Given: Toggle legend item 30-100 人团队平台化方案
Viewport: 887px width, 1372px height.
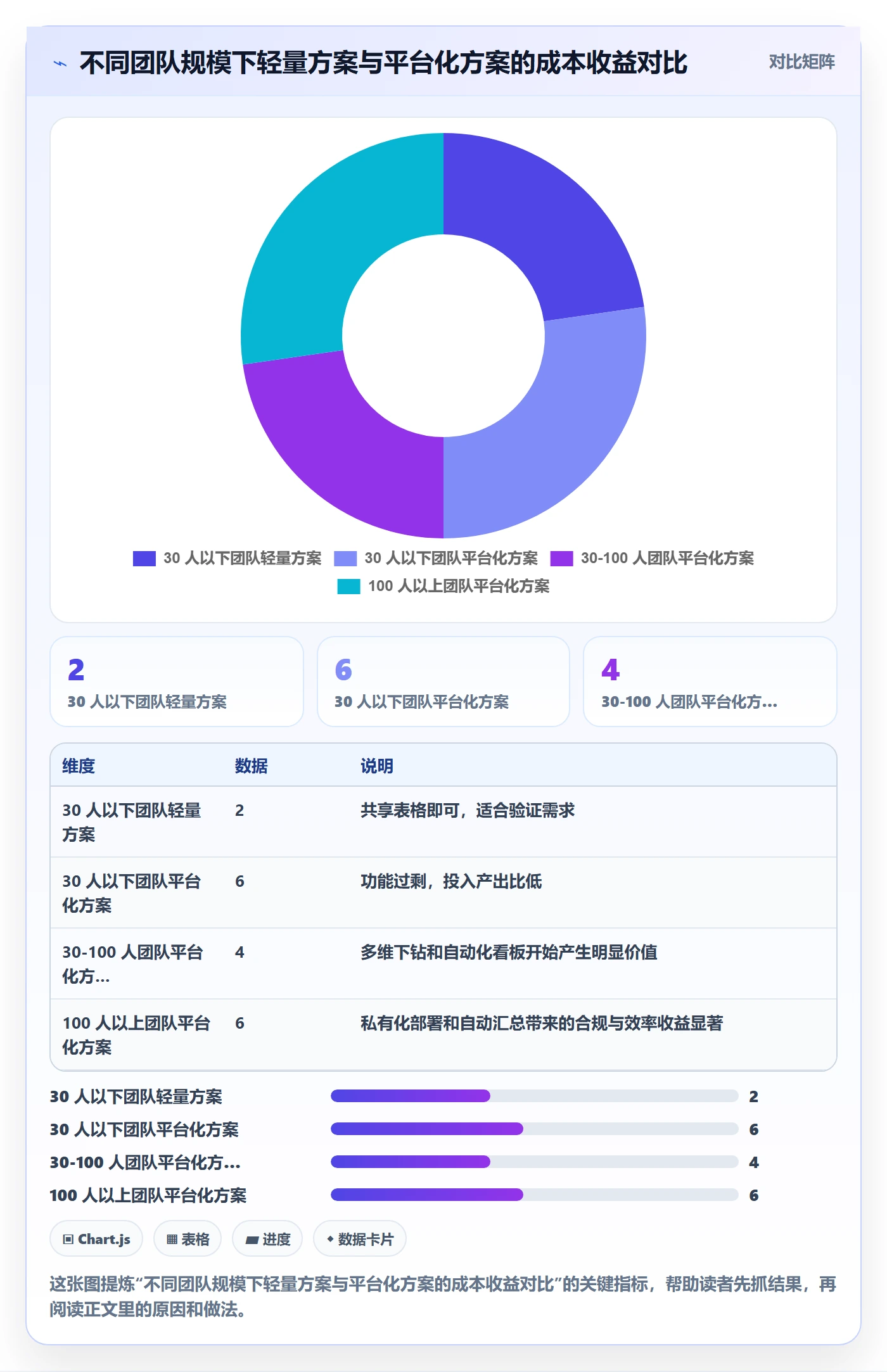Looking at the screenshot, I should (652, 558).
